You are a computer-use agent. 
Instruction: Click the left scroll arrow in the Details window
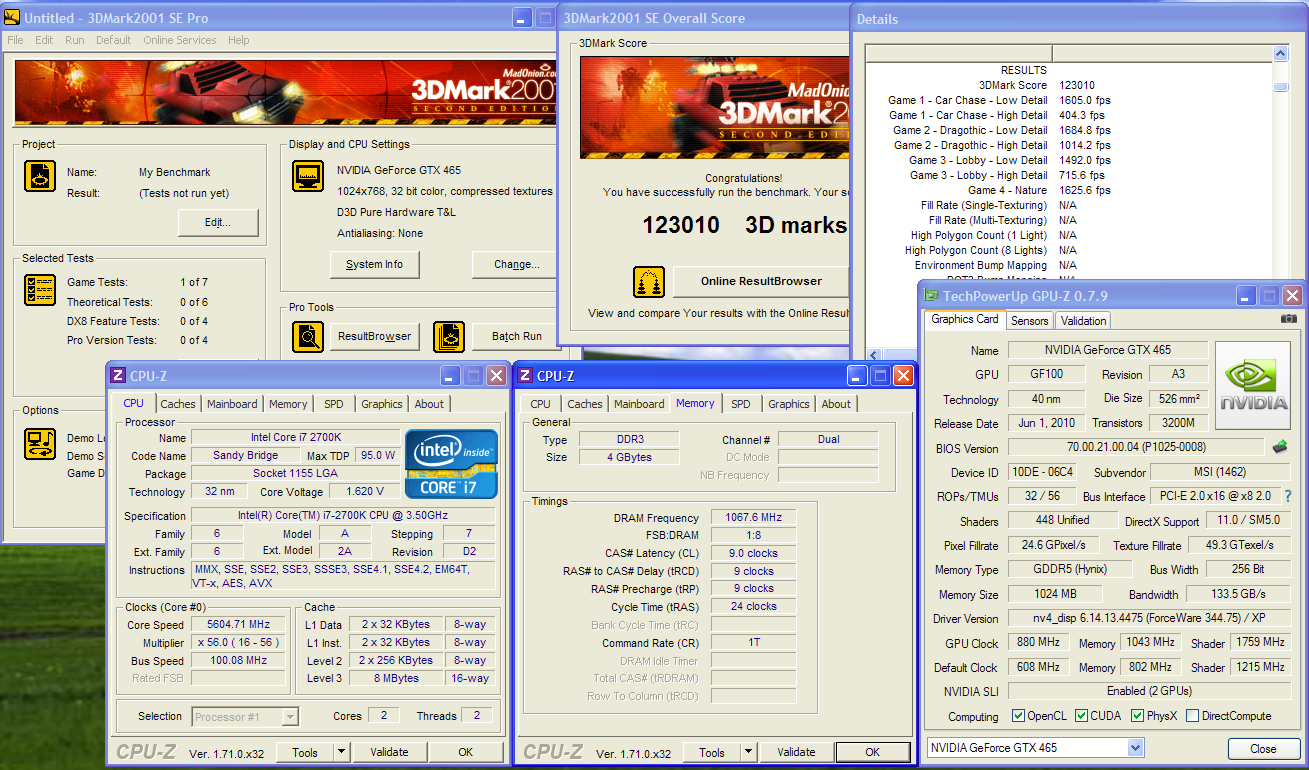(873, 355)
